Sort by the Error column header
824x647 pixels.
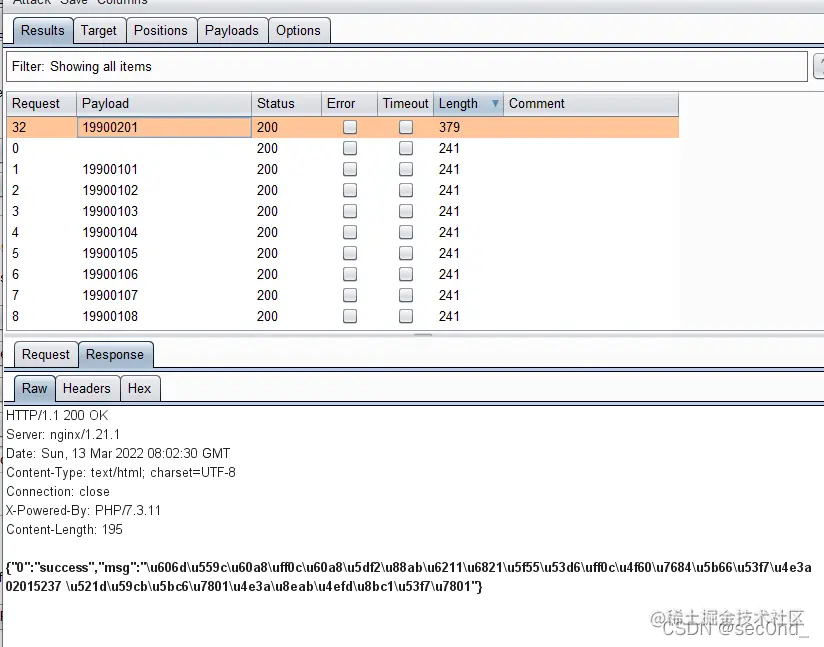(x=349, y=104)
